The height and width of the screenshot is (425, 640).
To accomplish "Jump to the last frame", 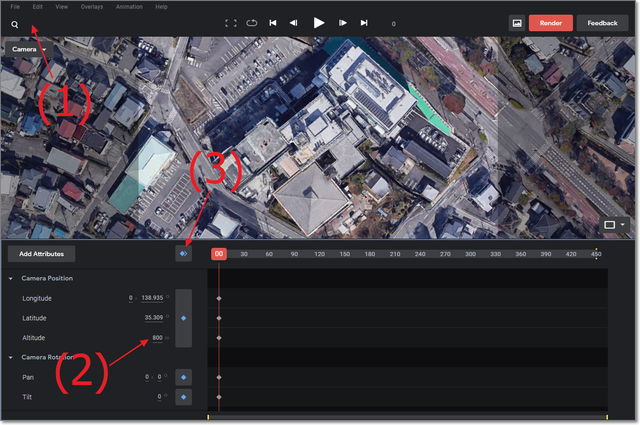I will pyautogui.click(x=364, y=23).
